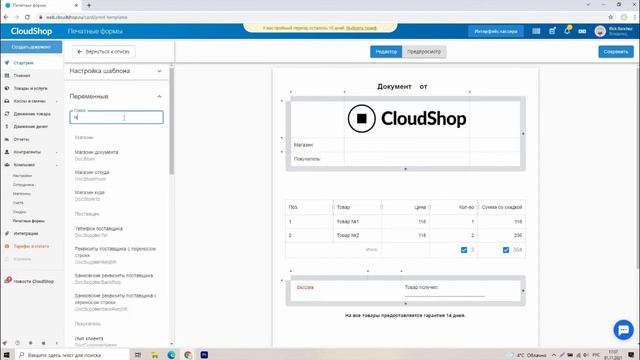Switch to the Редактор tab
The height and width of the screenshot is (360, 640).
(386, 52)
